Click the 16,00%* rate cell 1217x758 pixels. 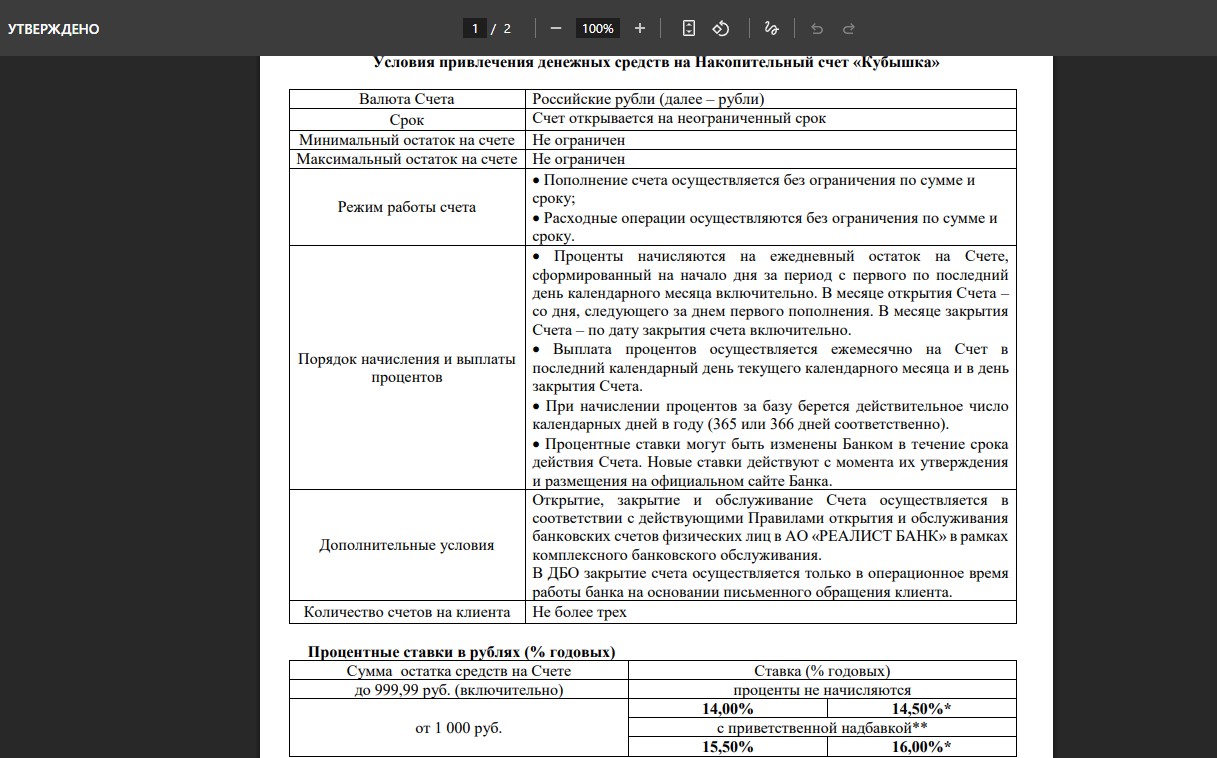921,747
